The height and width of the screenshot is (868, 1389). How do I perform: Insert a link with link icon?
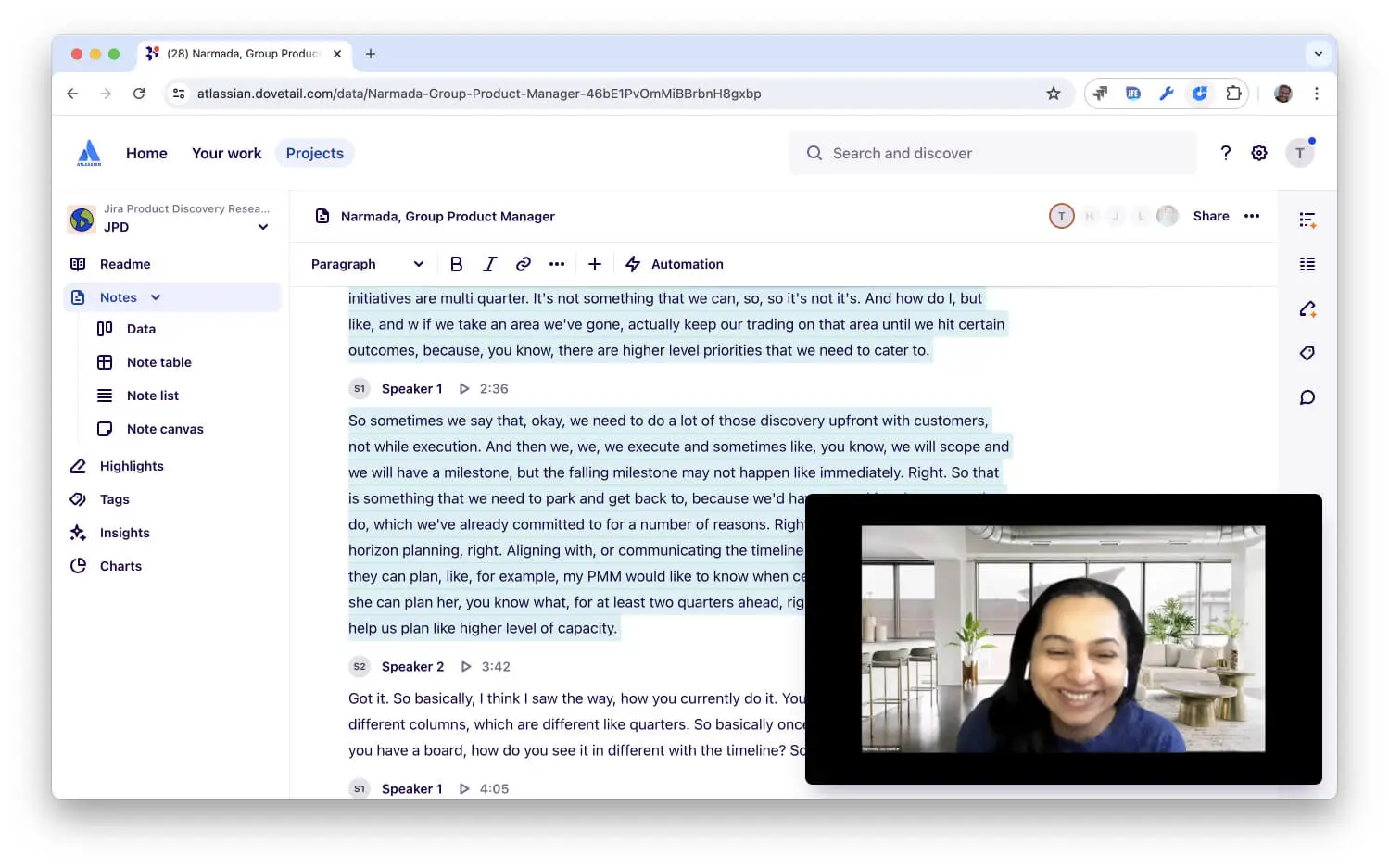523,264
